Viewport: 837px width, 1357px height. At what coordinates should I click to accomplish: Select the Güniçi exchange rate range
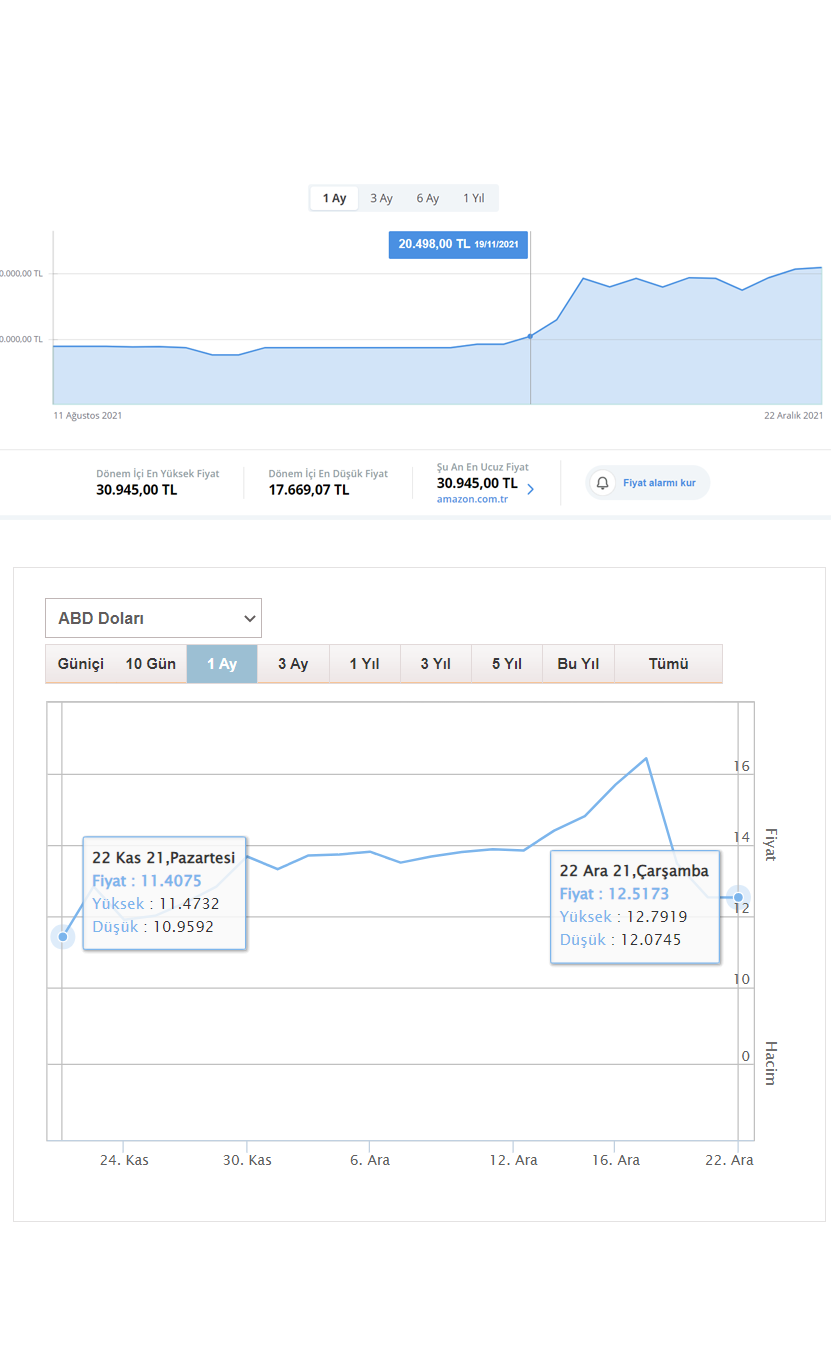[x=81, y=664]
